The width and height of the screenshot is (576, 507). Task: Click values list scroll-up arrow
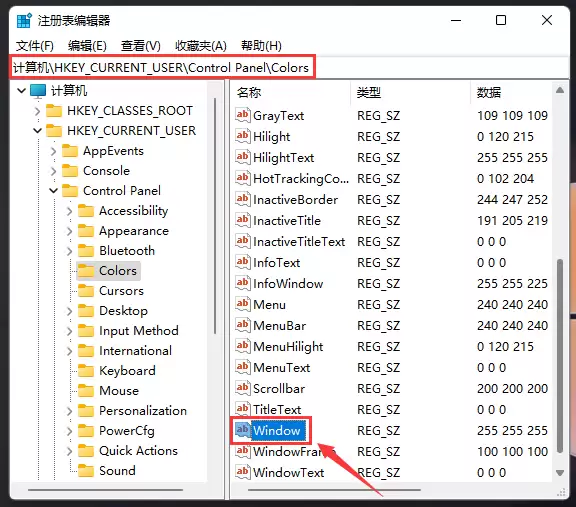[x=560, y=90]
